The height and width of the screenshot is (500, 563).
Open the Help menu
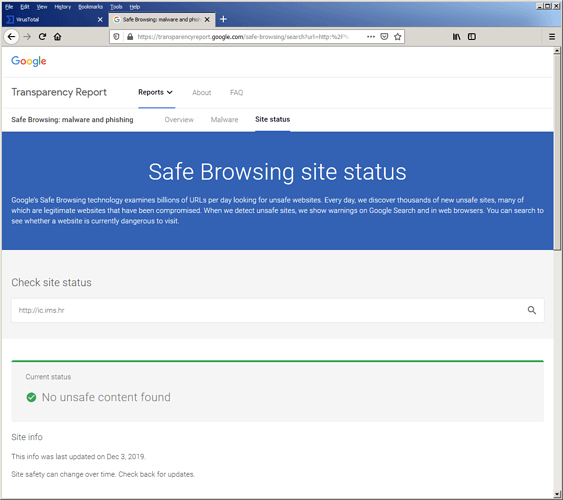click(135, 7)
